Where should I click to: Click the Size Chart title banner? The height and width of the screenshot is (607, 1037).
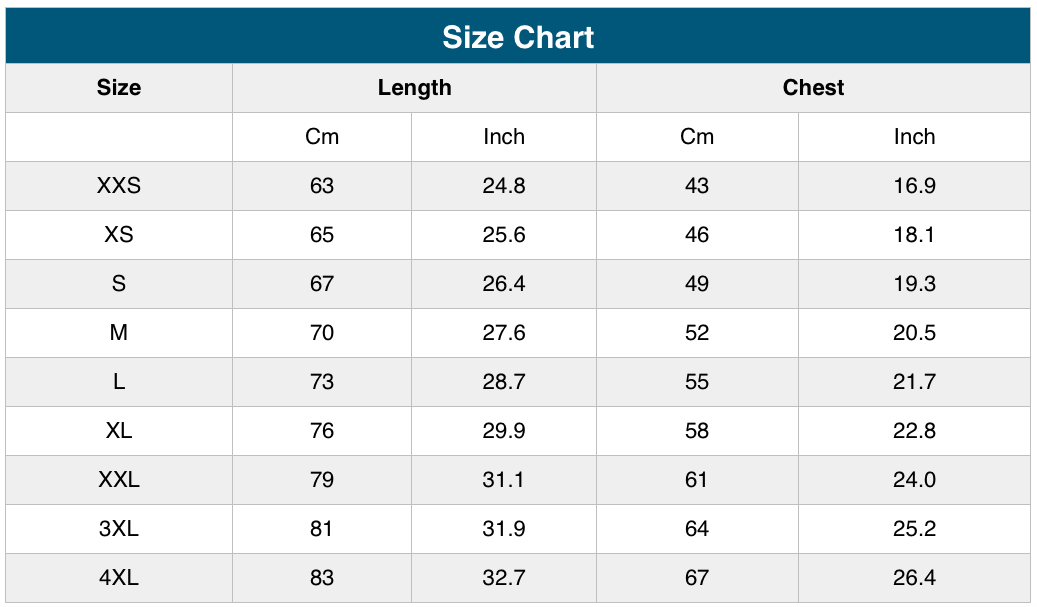(x=518, y=37)
